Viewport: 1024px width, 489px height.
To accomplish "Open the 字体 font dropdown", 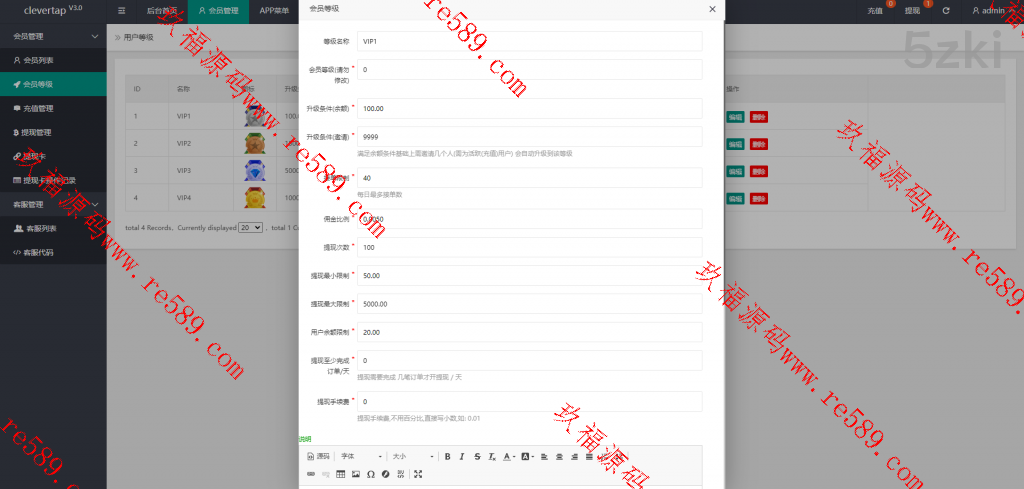I will 361,456.
